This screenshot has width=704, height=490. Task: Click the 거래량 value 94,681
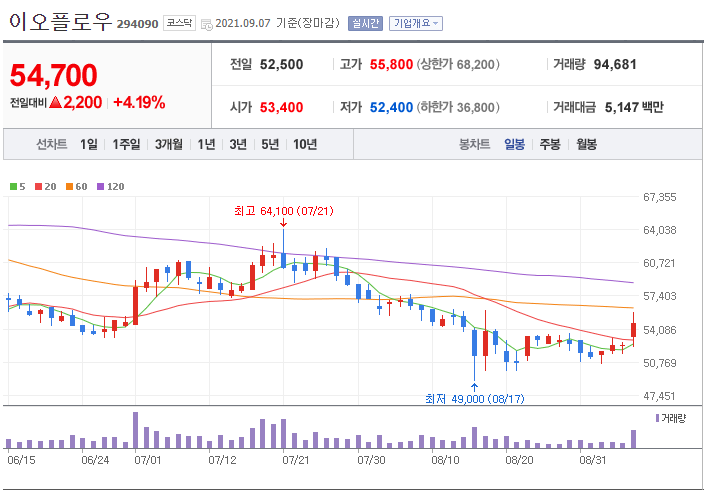pos(615,64)
